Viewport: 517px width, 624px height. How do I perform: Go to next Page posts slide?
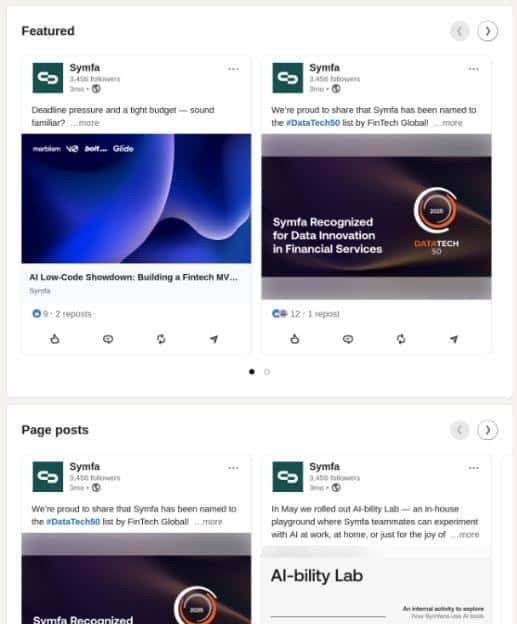pos(488,430)
